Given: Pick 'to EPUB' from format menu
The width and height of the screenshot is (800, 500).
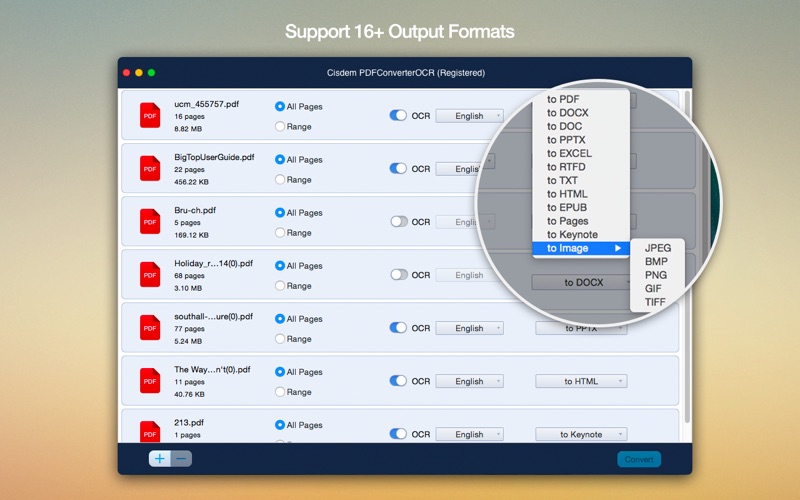Looking at the screenshot, I should (x=581, y=207).
